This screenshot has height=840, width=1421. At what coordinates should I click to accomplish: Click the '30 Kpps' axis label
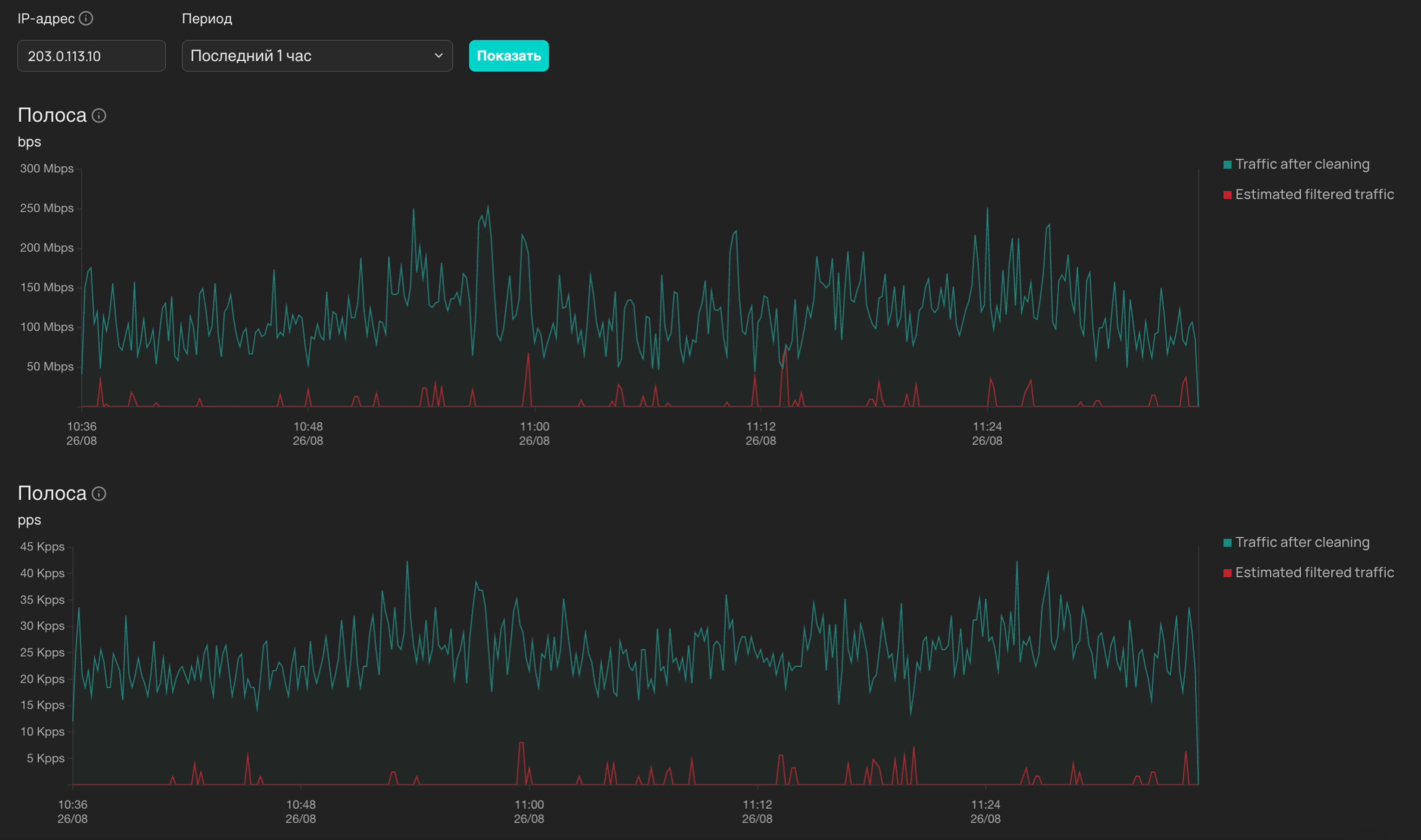click(42, 626)
